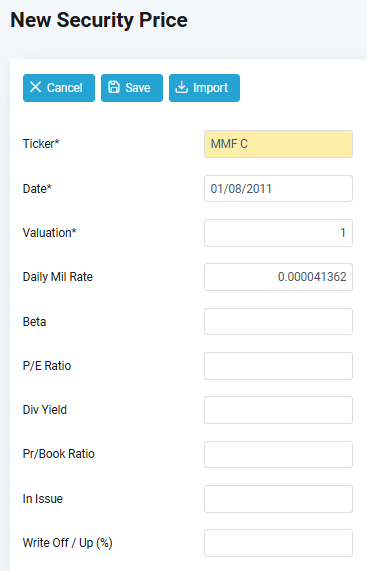This screenshot has width=367, height=571.
Task: Click the empty Beta field
Action: point(278,322)
